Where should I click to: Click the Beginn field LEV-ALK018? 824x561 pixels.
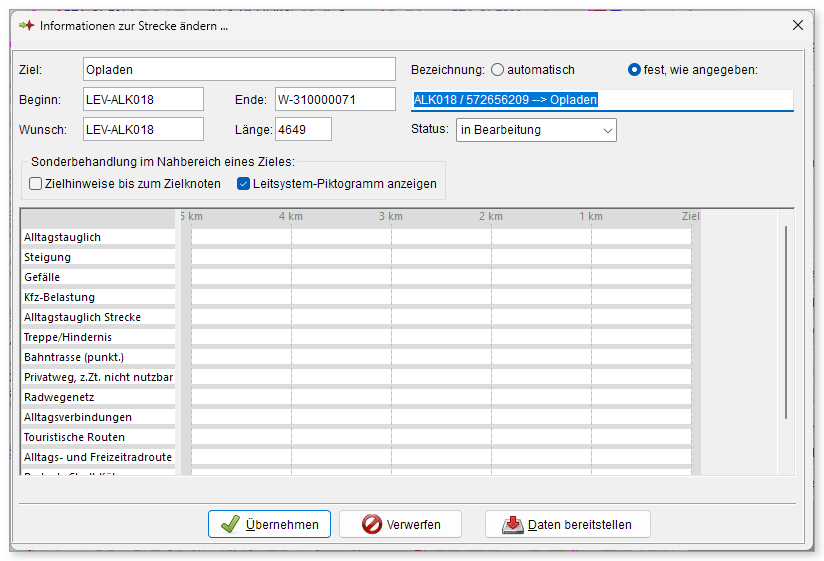point(143,99)
